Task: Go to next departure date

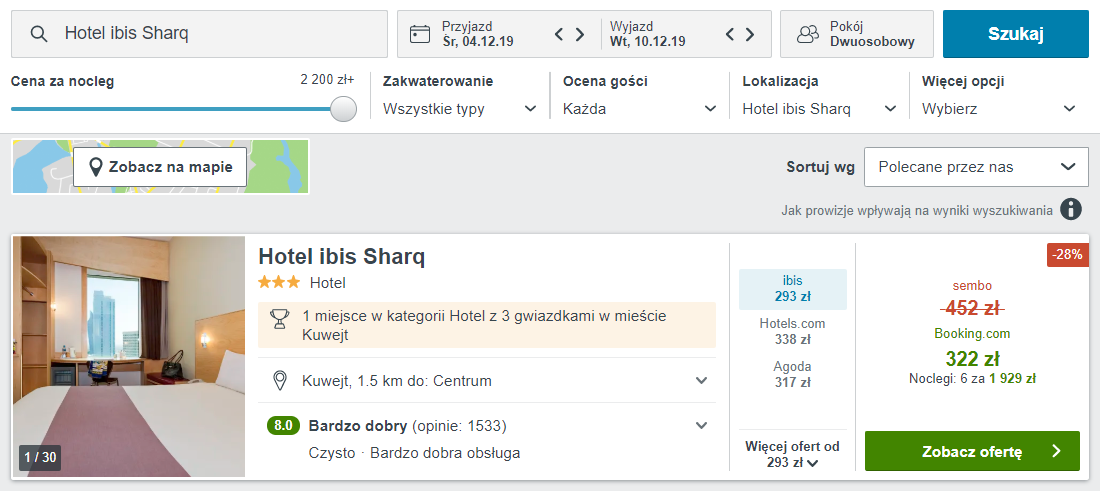Action: tap(750, 35)
